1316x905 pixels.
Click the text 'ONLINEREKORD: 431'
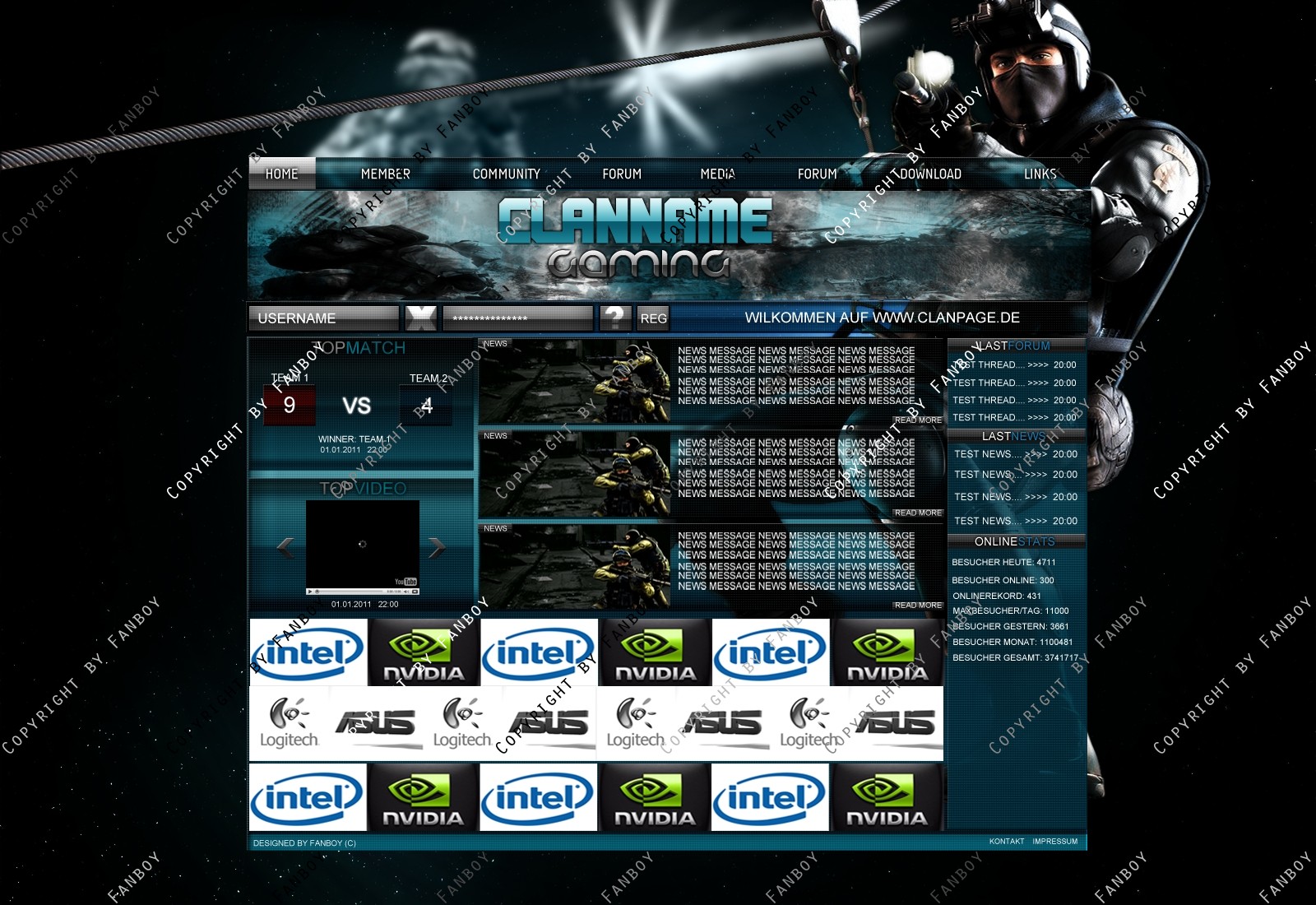pyautogui.click(x=997, y=596)
